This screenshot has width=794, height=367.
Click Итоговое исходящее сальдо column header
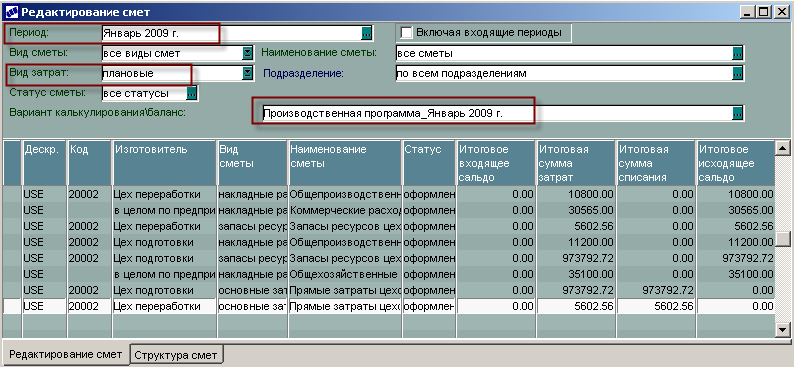pos(736,163)
